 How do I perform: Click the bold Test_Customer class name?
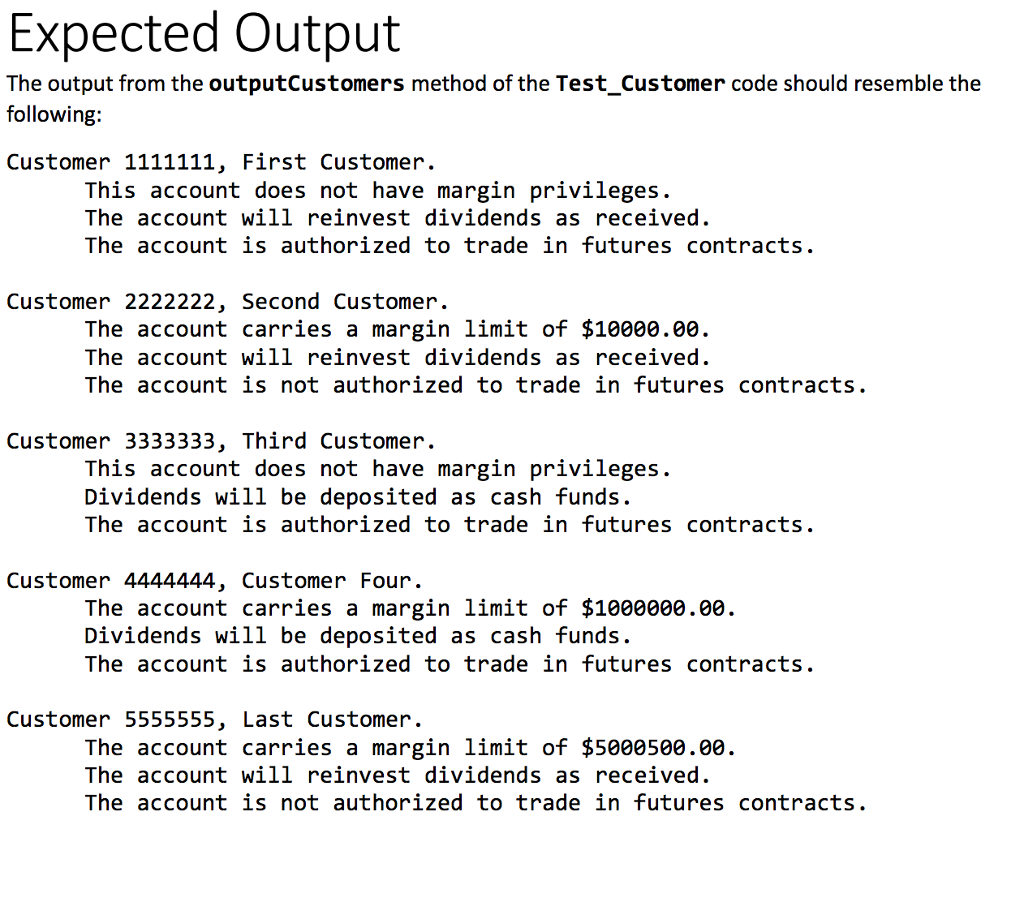click(x=640, y=84)
